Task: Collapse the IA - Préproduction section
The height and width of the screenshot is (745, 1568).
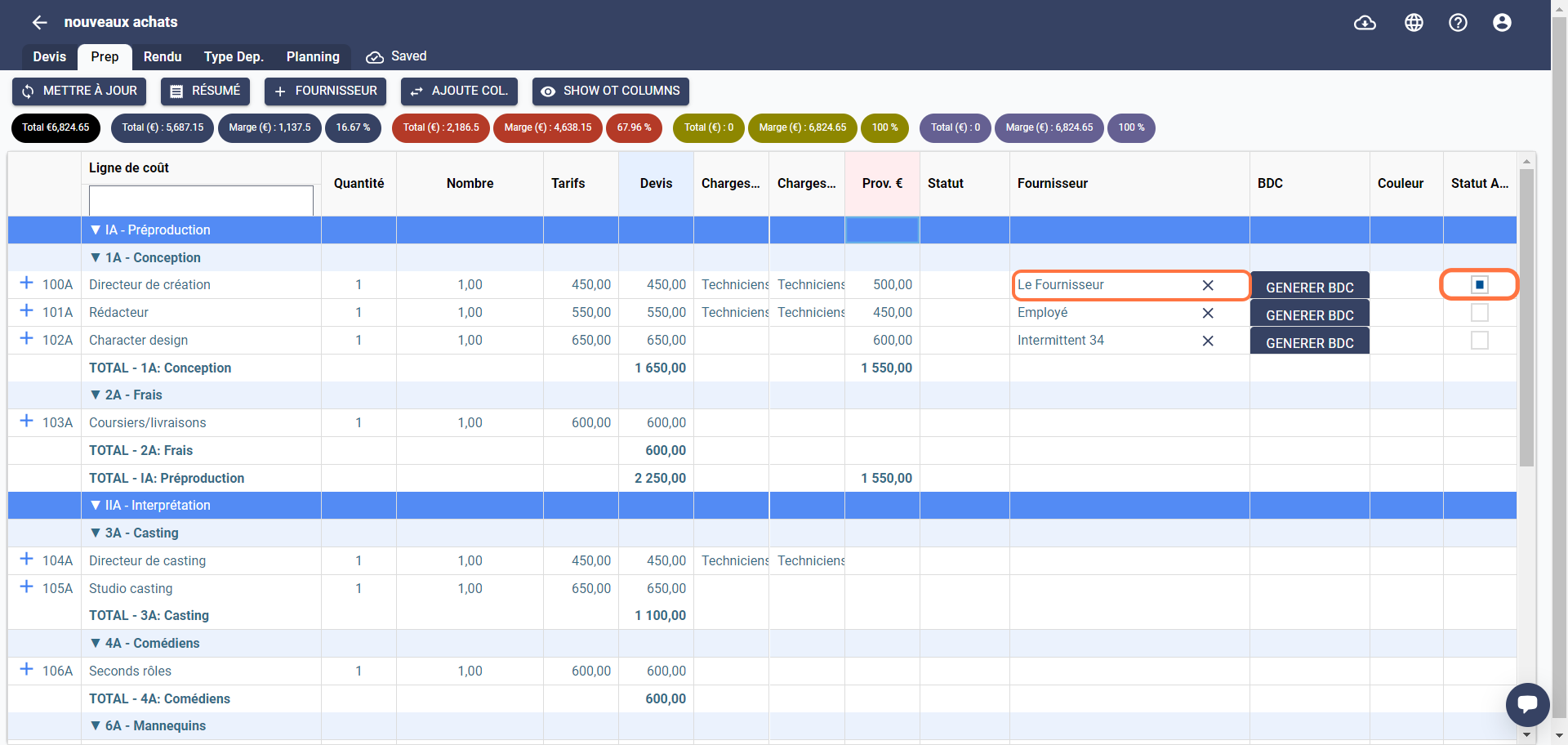Action: 96,230
